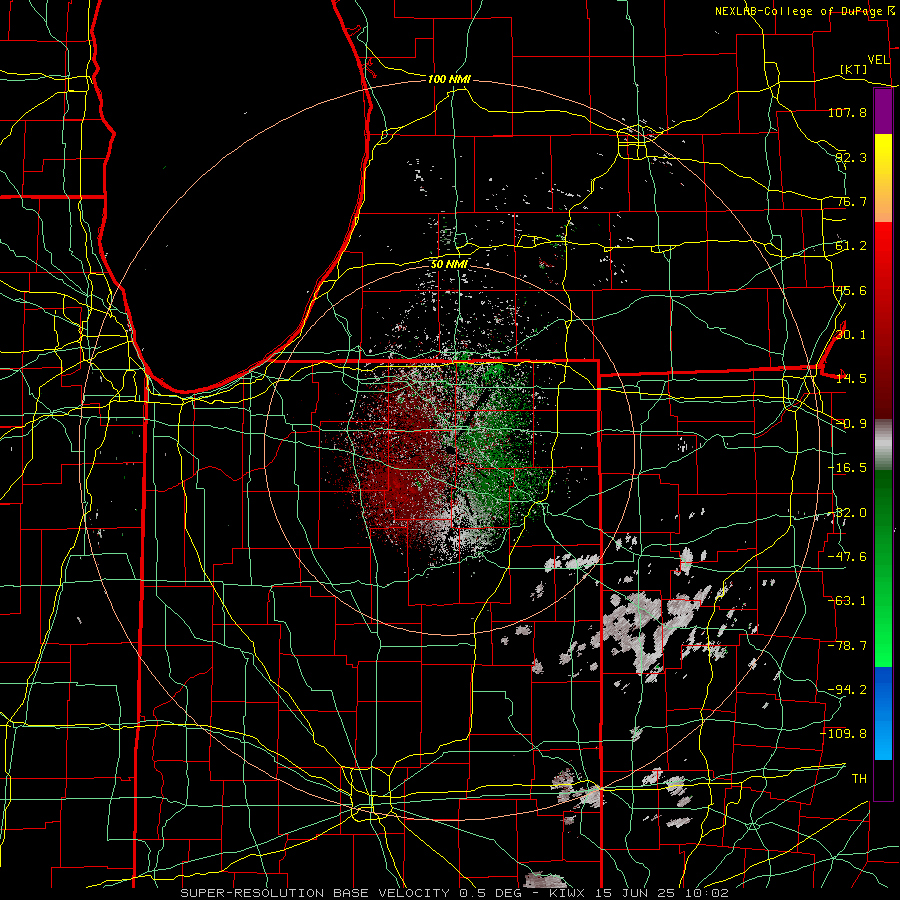Click the [KT] units label
The width and height of the screenshot is (900, 900).
tap(854, 70)
